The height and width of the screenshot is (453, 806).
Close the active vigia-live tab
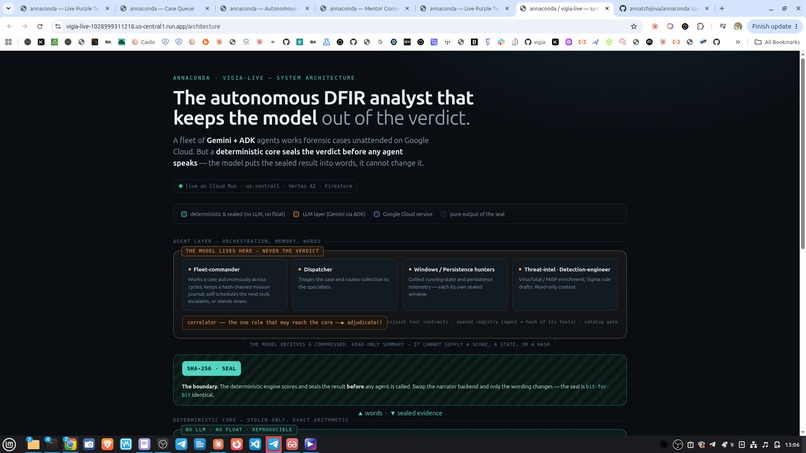607,8
